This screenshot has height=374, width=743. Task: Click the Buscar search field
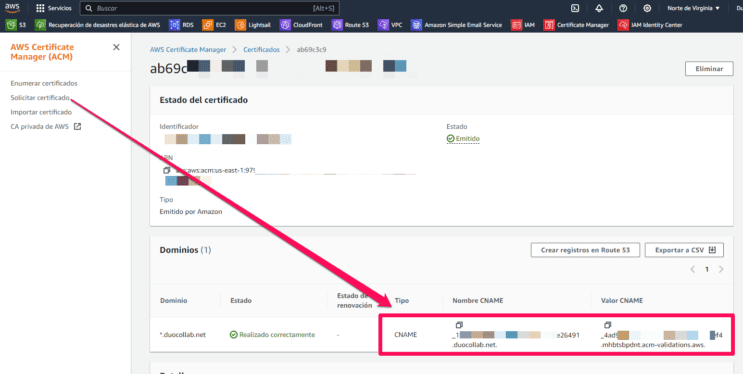(x=209, y=8)
